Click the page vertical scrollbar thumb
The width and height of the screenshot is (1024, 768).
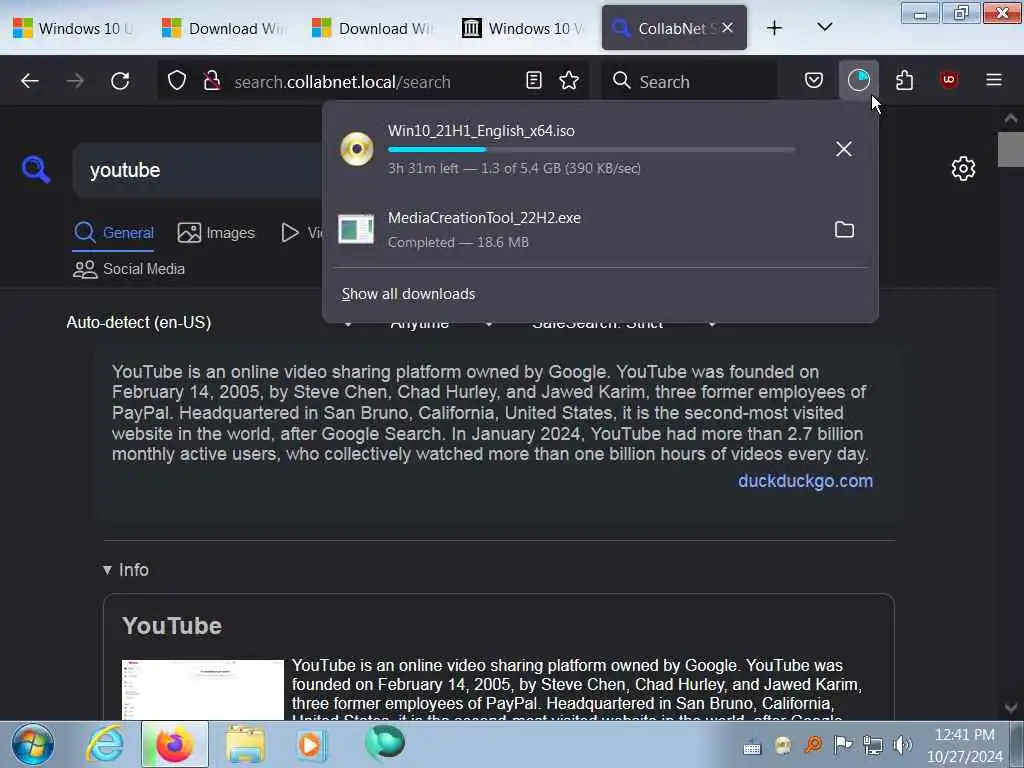tap(1010, 150)
